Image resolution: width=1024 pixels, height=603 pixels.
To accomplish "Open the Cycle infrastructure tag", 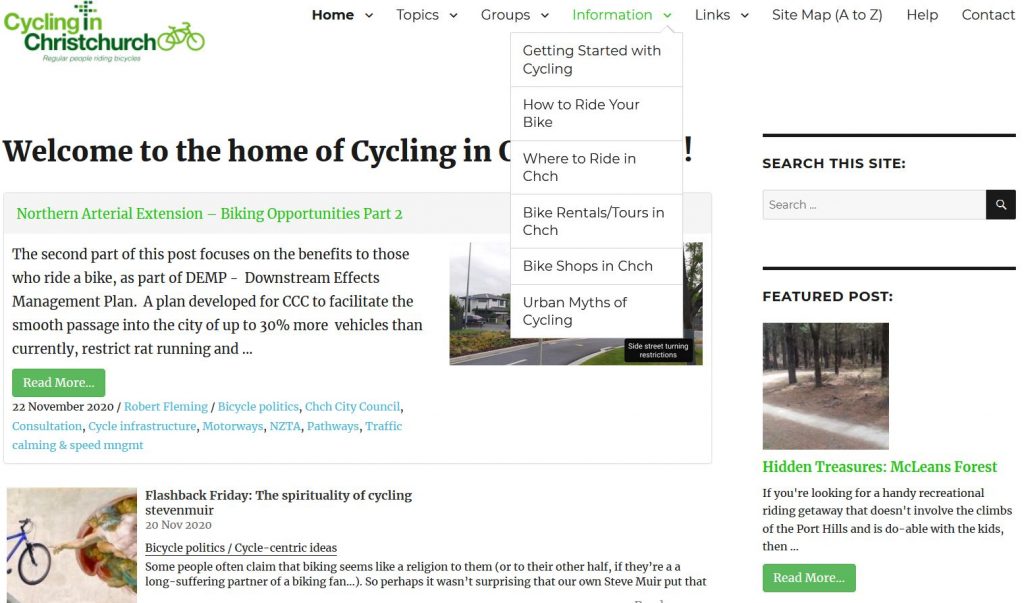I will (142, 426).
